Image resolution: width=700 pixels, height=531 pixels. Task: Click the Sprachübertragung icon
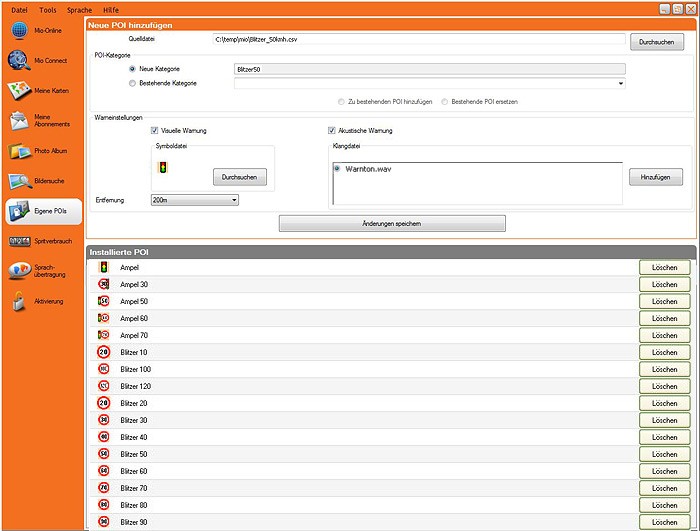point(20,271)
